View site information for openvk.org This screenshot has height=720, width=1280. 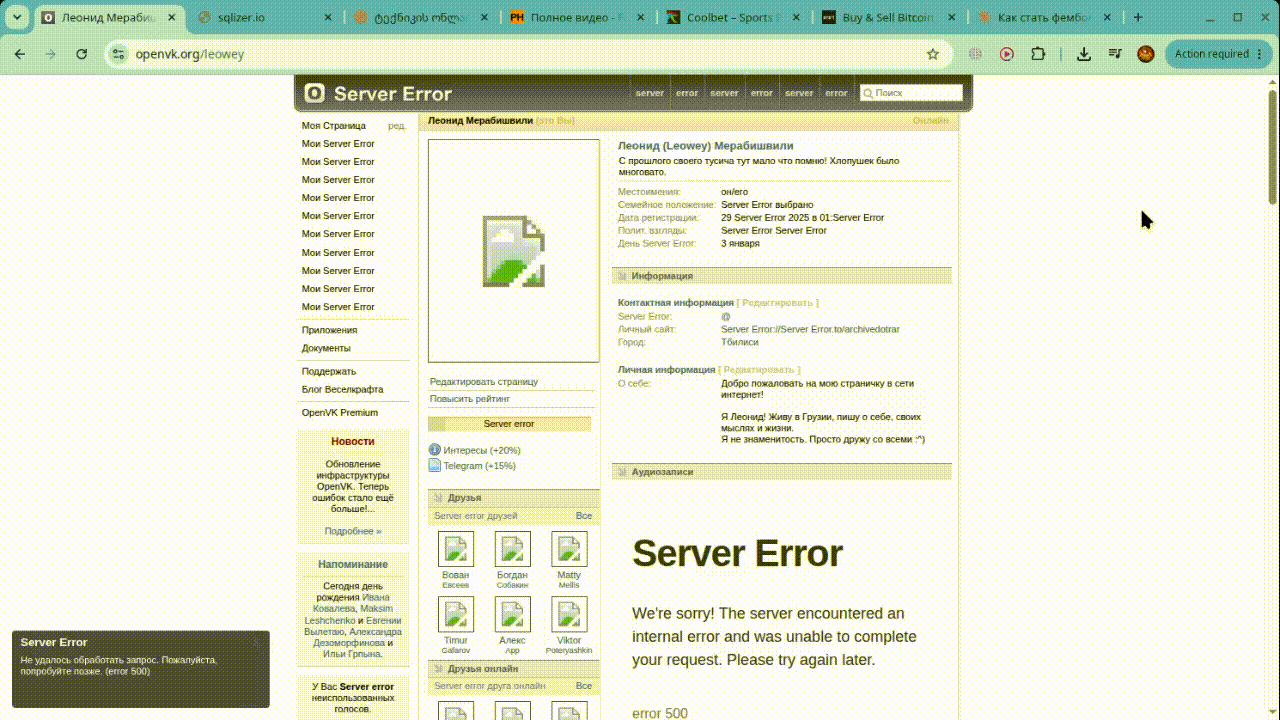coord(118,54)
